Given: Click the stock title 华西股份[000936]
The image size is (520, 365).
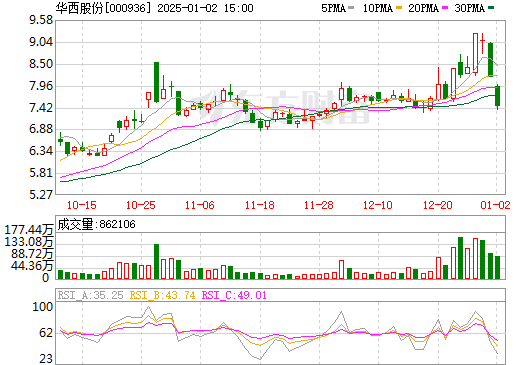Looking at the screenshot, I should pos(103,8).
